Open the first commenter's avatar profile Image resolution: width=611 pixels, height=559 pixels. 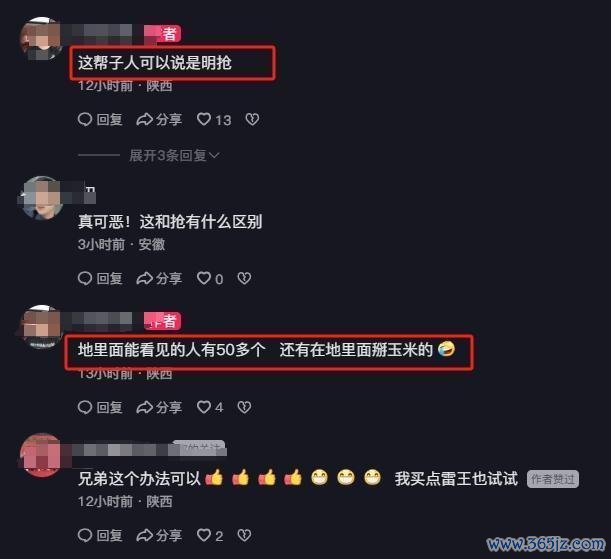pyautogui.click(x=41, y=38)
